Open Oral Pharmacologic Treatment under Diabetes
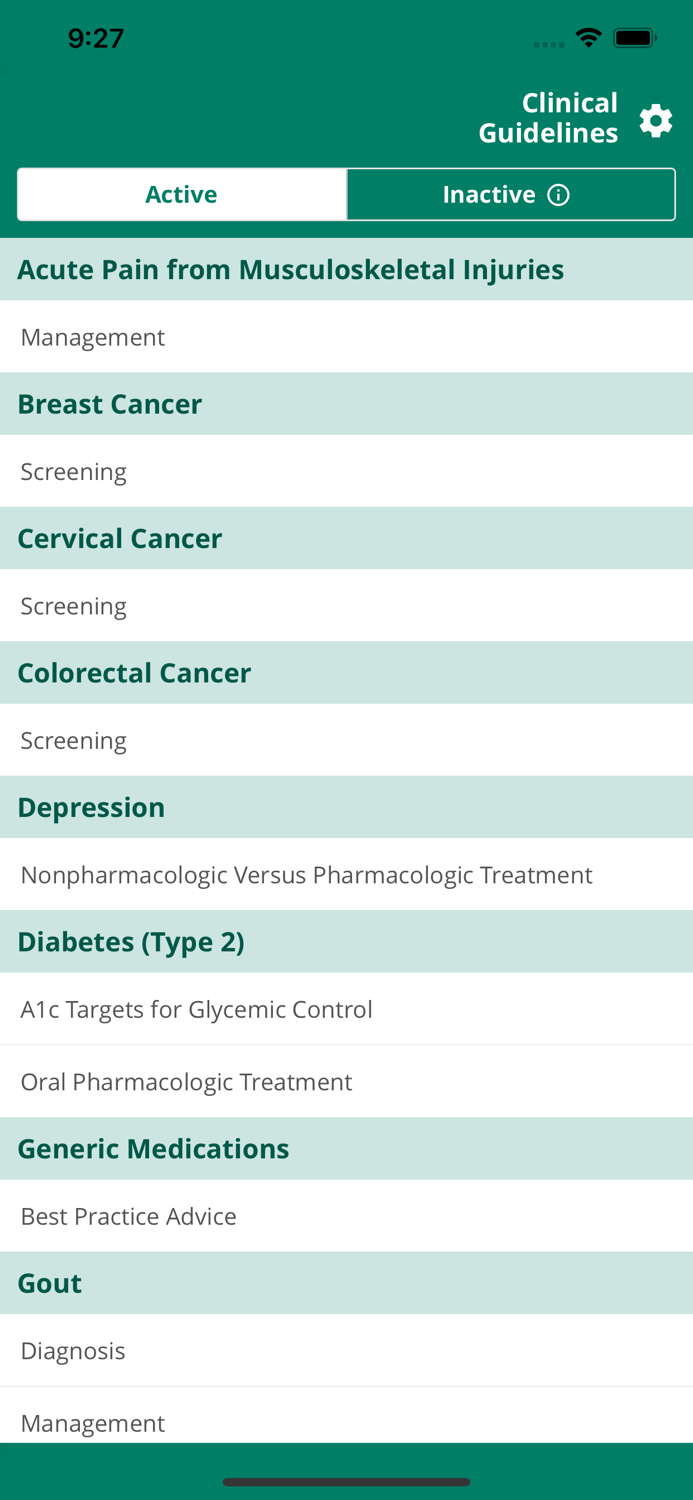Image resolution: width=693 pixels, height=1500 pixels. 186,1082
